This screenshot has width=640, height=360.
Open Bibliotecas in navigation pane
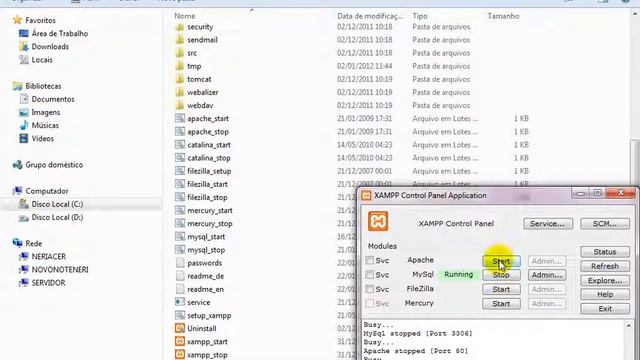pyautogui.click(x=43, y=86)
